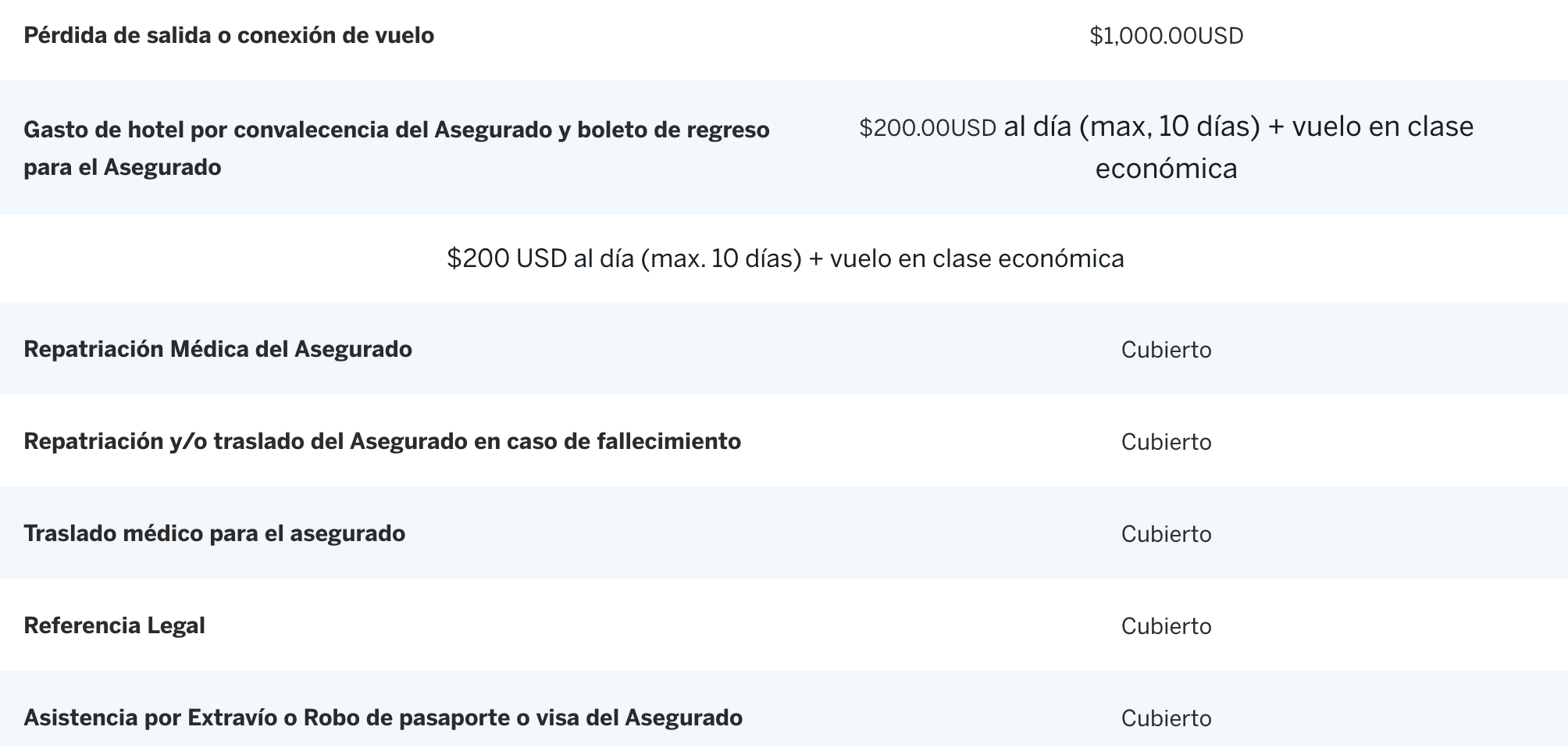
Task: Select 'Cubierto' beside Repatriación Médica del Asegurado
Action: pos(1166,350)
